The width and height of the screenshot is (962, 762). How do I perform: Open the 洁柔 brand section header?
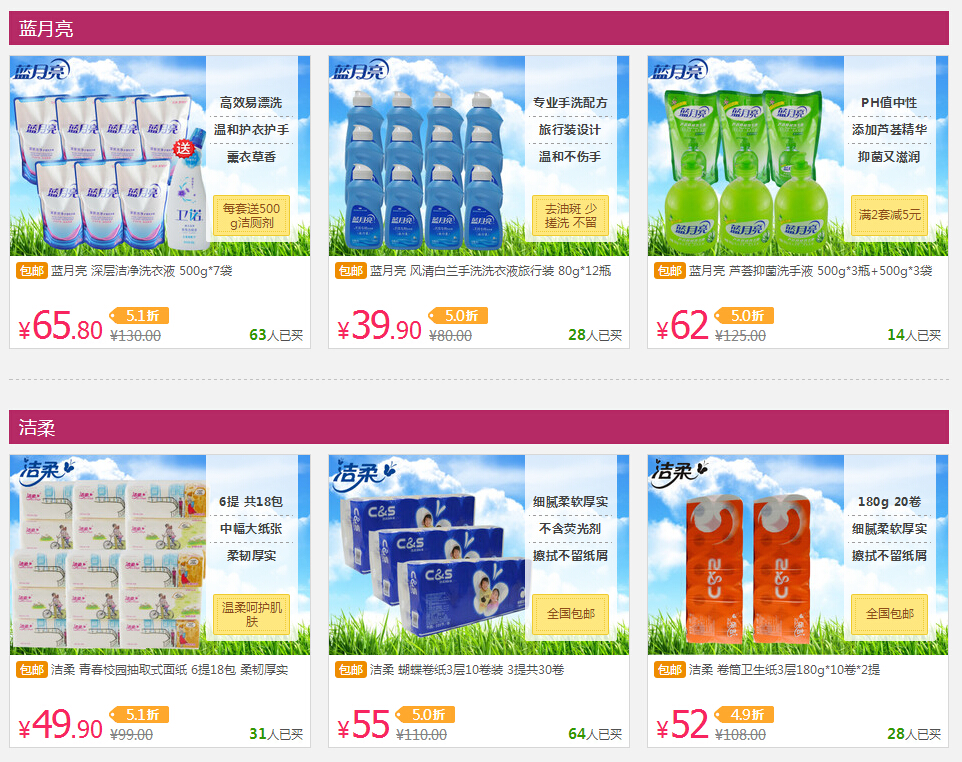pos(479,427)
